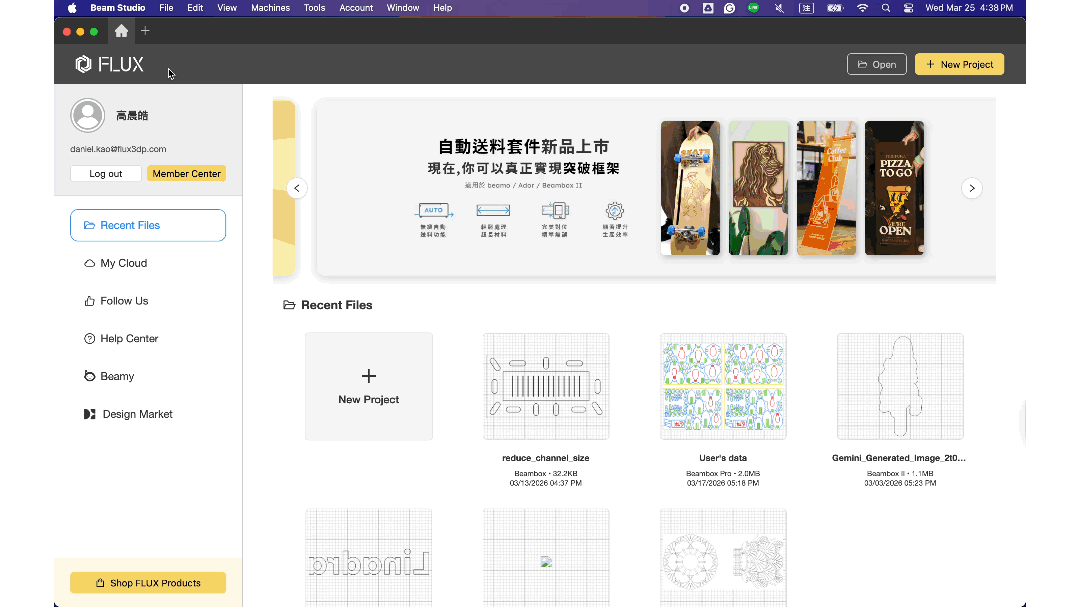Open User's data file thumbnail
This screenshot has width=1080, height=608.
pos(723,386)
